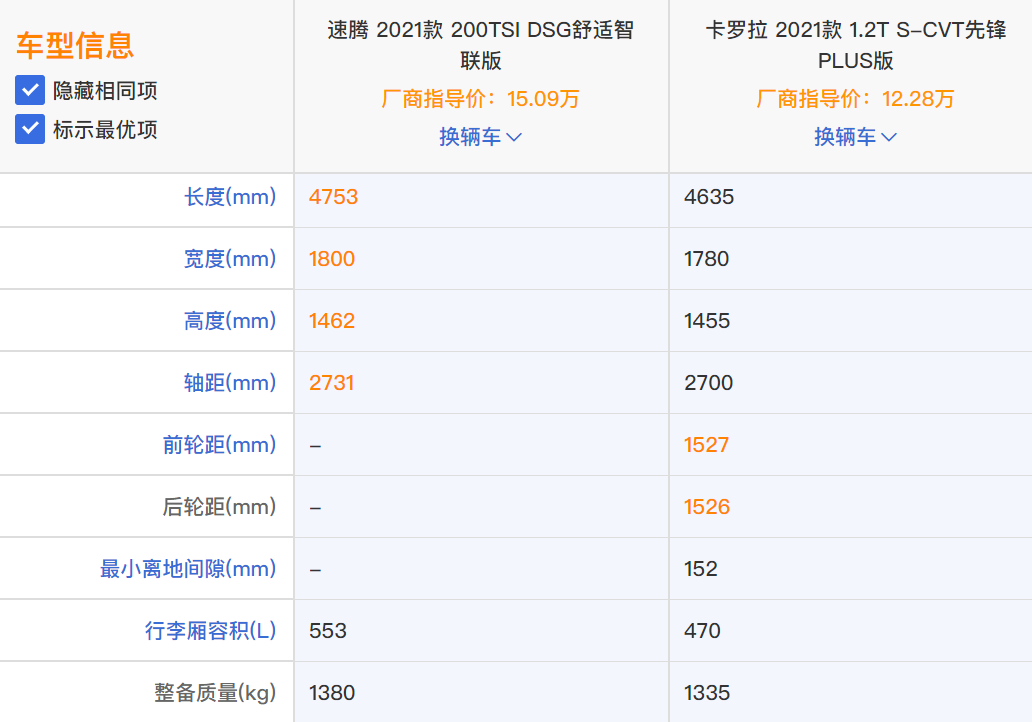Screen dimensions: 1032x722
Task: Click the trunk volume value 553
Action: [328, 631]
